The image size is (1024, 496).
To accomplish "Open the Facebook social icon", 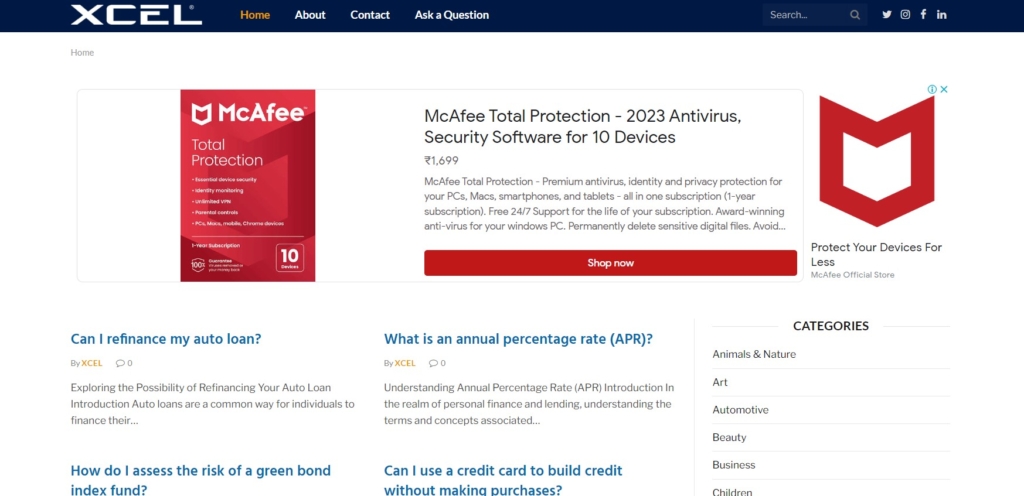I will [923, 14].
